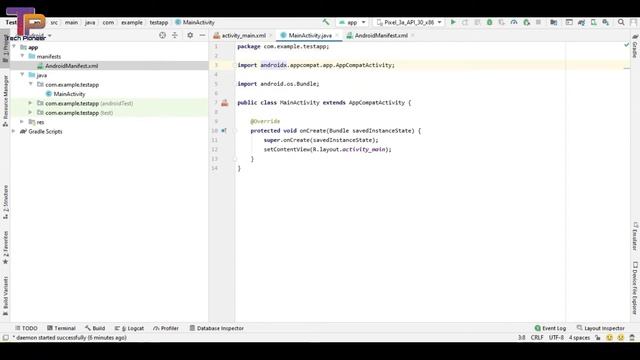This screenshot has width=640, height=360.
Task: Click the override gutter icon on line 10
Action: pos(224,131)
